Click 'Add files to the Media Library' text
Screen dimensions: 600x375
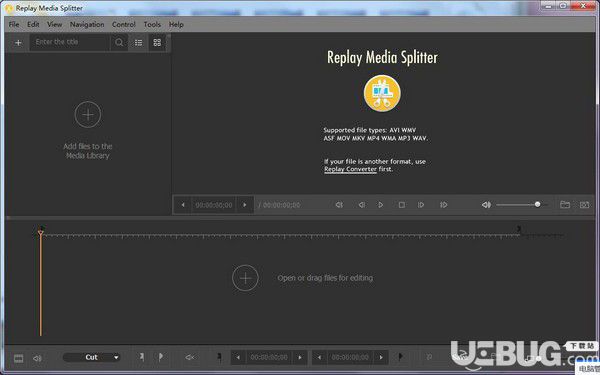(88, 151)
